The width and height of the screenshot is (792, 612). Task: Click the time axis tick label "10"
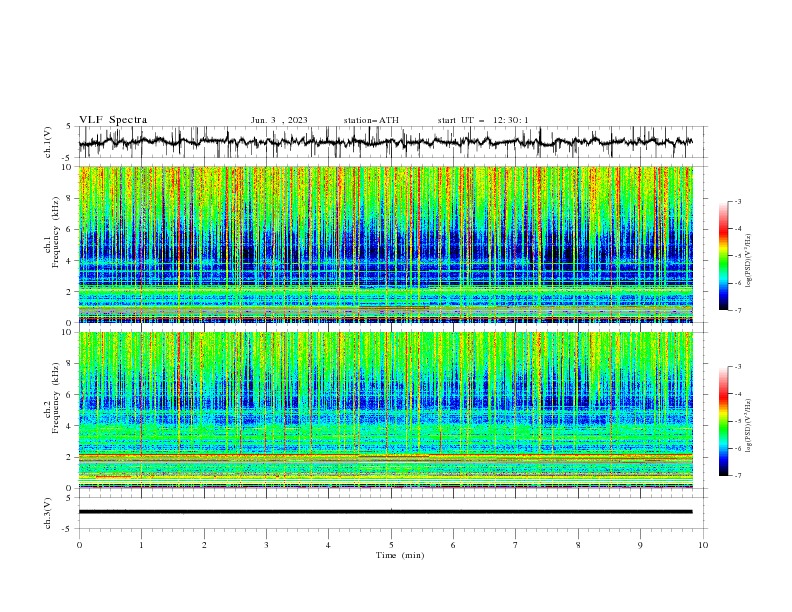703,545
